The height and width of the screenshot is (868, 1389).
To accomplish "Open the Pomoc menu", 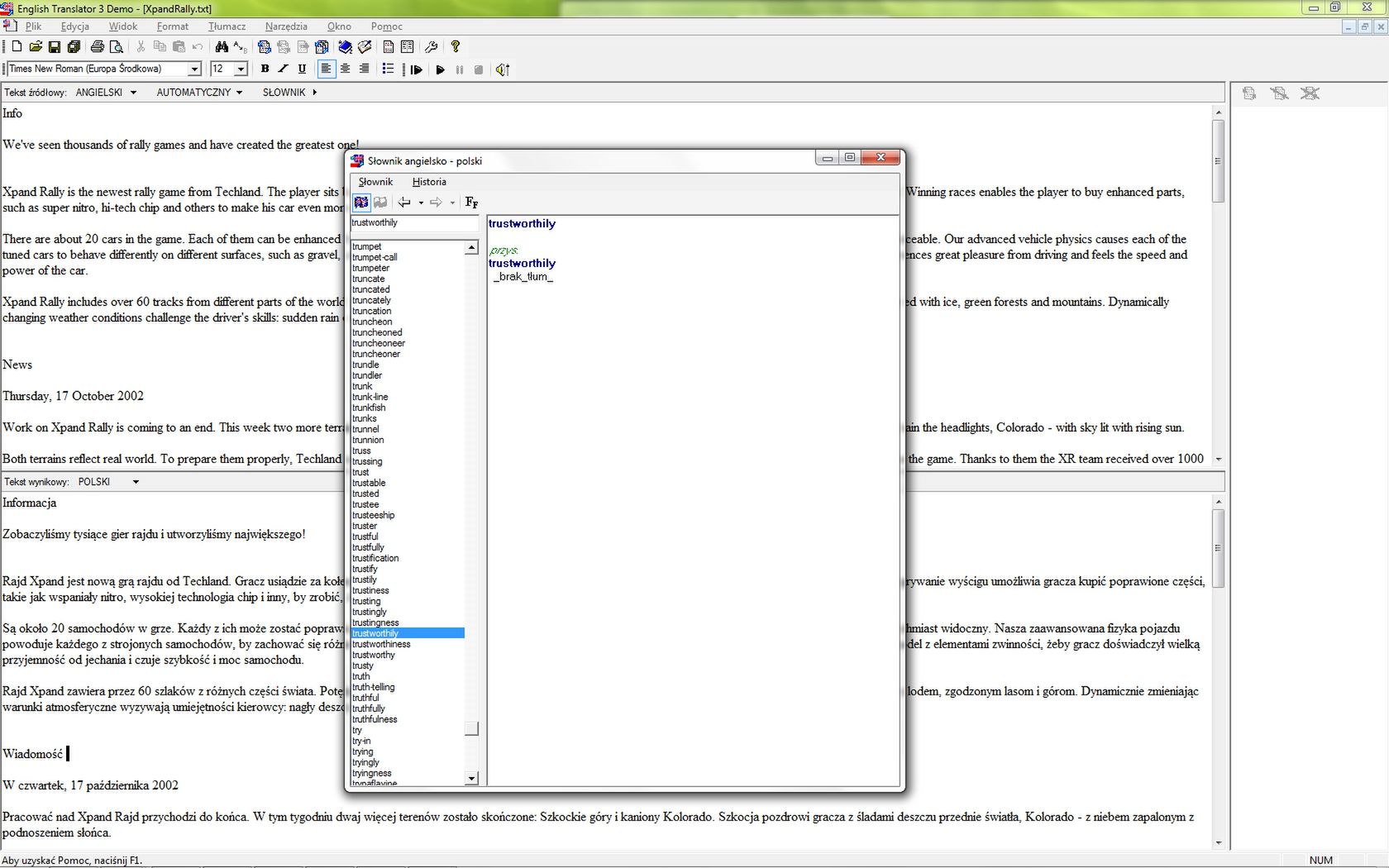I will point(386,26).
